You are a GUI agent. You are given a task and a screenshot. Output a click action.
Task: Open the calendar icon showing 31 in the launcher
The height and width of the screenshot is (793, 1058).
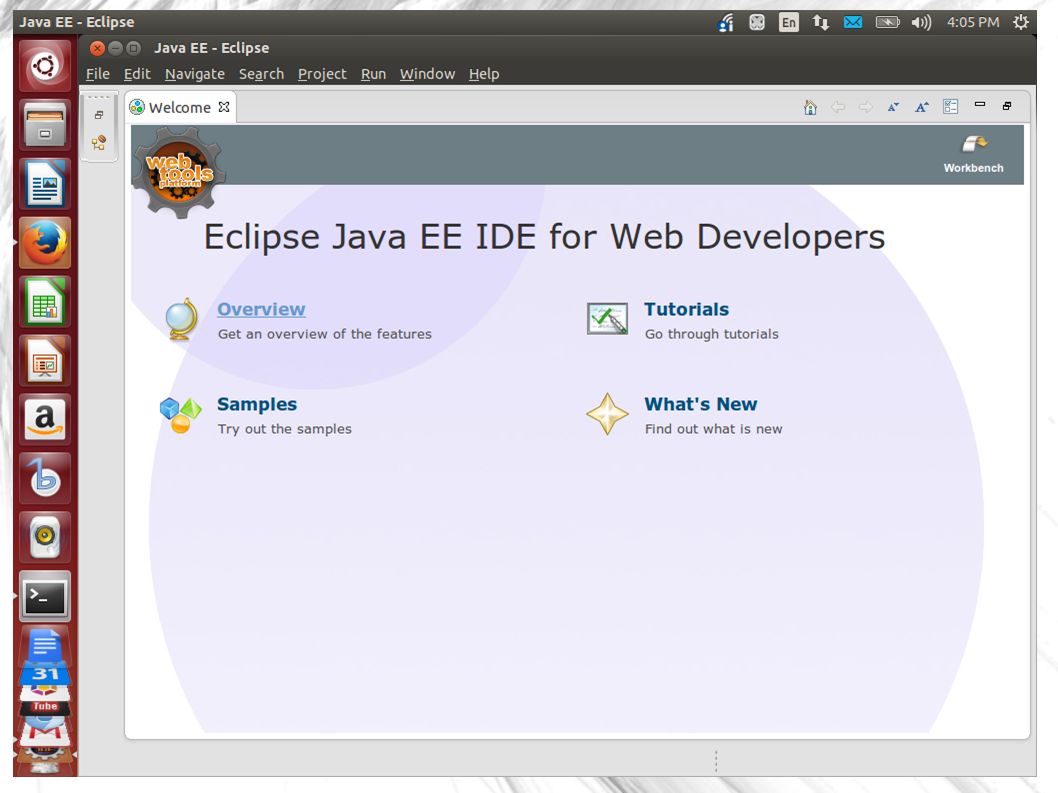tap(45, 674)
